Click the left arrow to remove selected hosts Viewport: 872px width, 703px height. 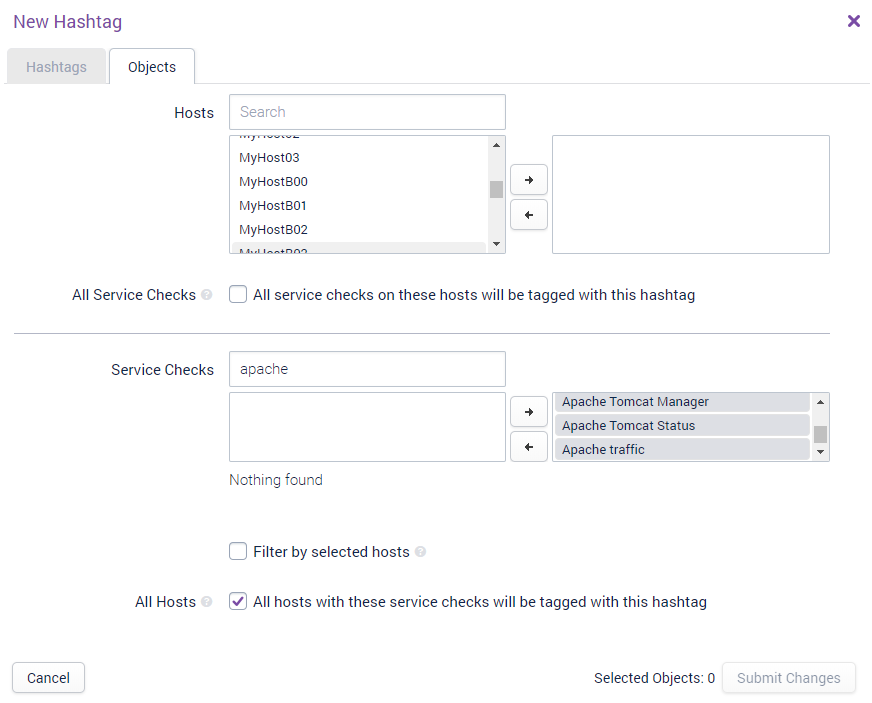pos(529,215)
